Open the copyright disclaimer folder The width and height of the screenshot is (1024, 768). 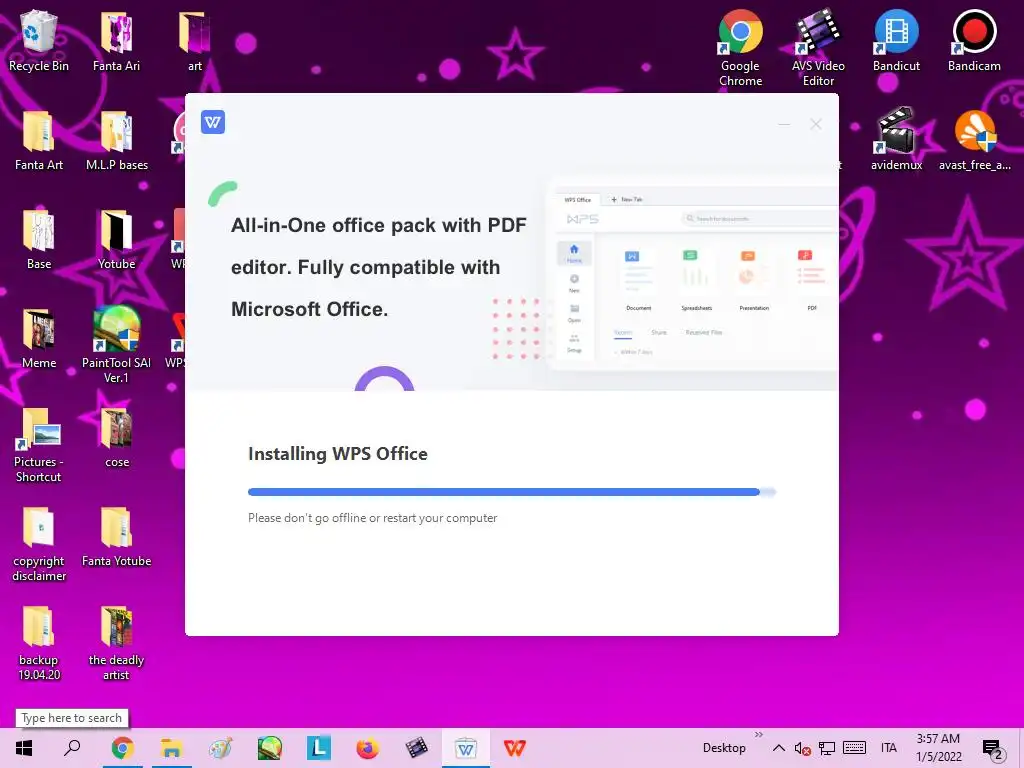[x=39, y=543]
